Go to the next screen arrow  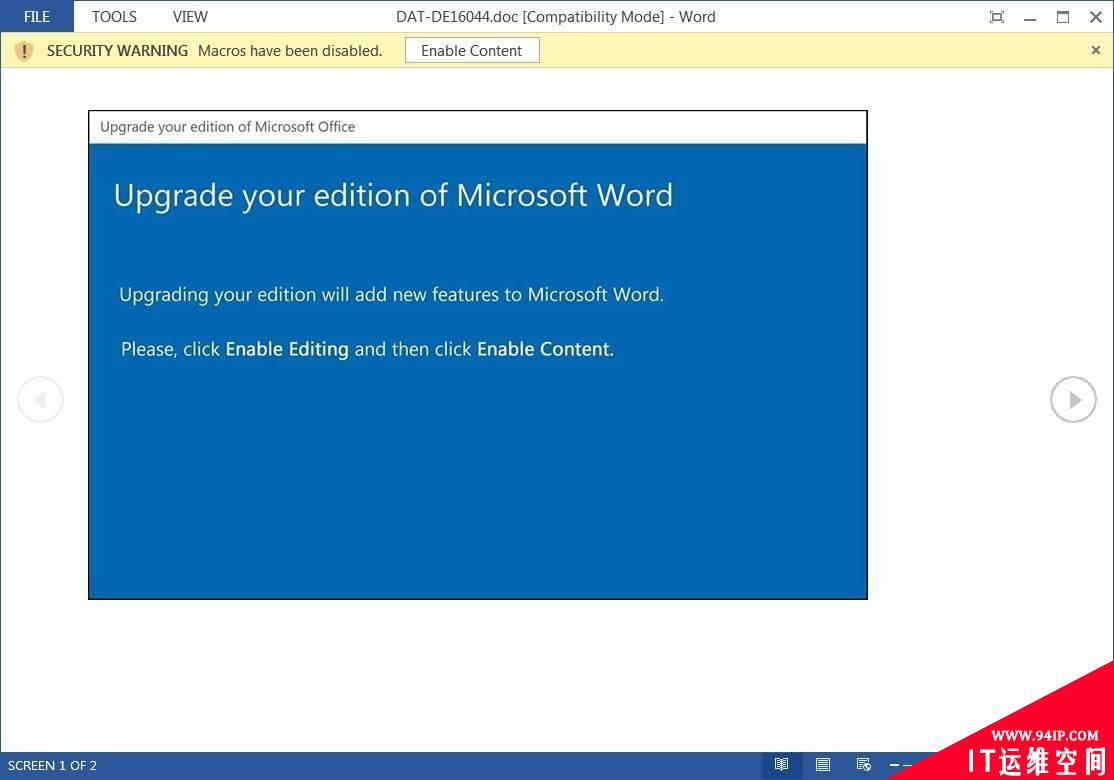(x=1073, y=399)
